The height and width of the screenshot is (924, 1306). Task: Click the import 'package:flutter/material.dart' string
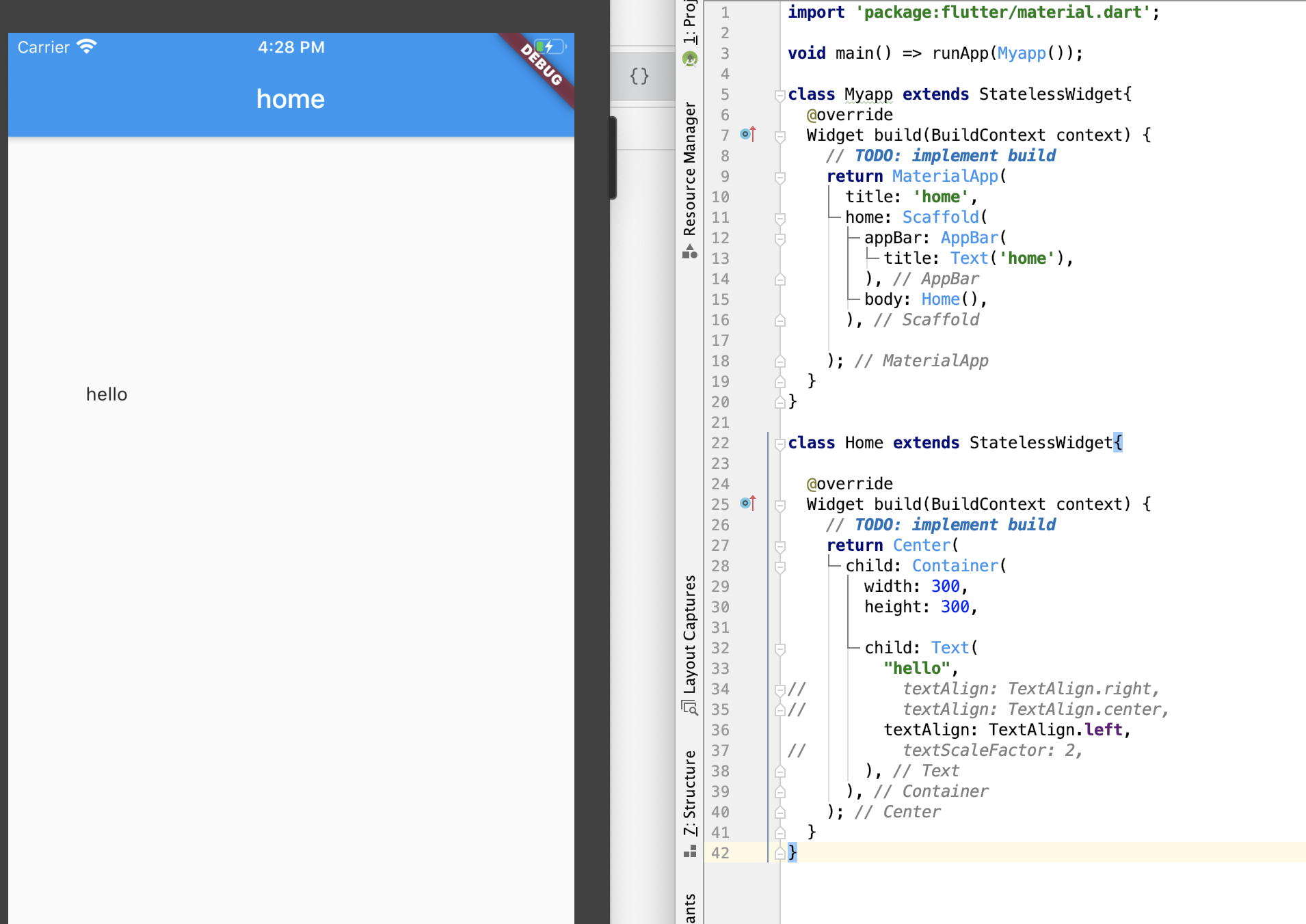coord(1002,12)
